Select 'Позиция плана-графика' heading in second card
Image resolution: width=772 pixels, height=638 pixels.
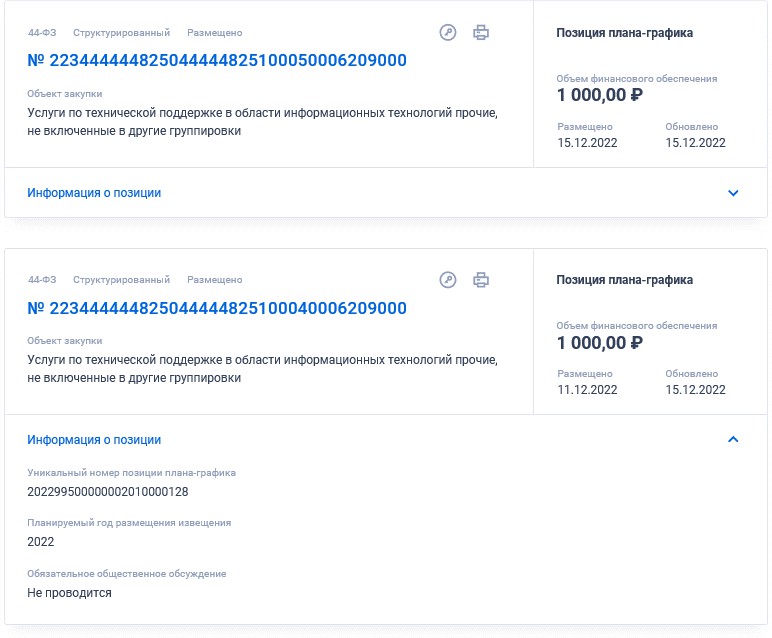(x=625, y=280)
